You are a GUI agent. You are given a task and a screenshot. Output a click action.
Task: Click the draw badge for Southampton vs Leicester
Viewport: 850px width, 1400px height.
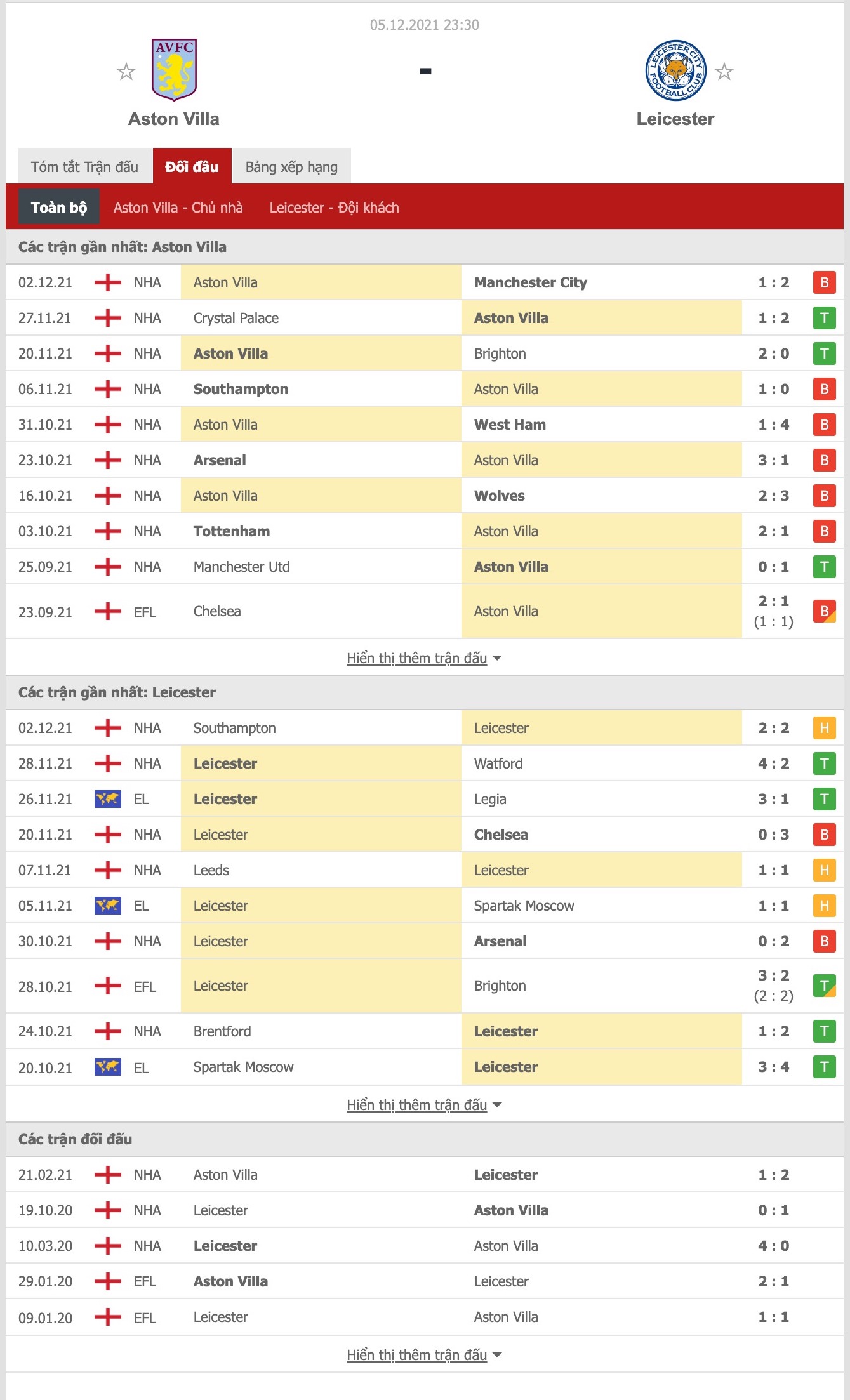pyautogui.click(x=825, y=728)
